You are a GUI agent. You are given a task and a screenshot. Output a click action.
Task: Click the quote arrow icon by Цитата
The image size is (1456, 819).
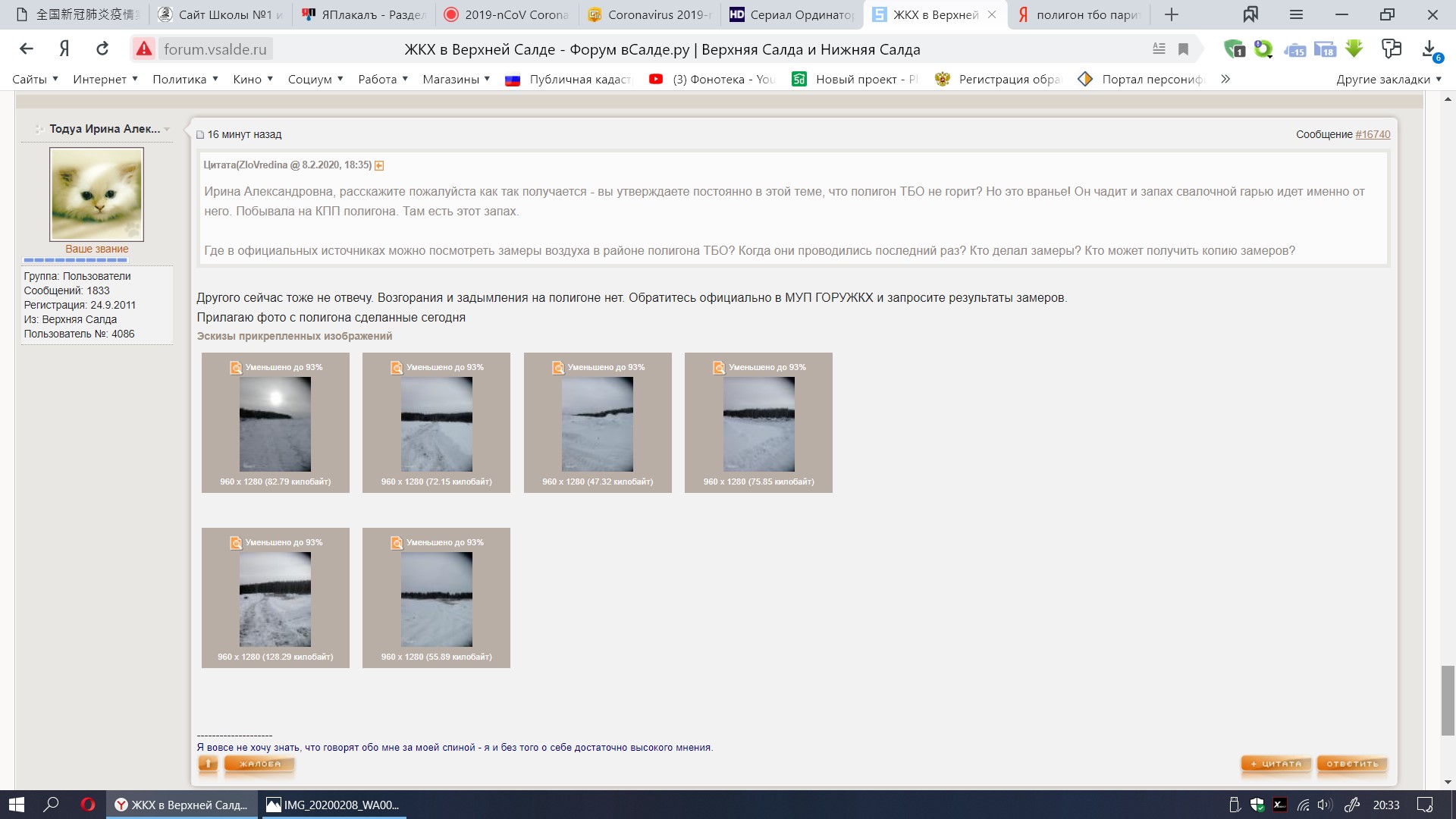pos(379,165)
